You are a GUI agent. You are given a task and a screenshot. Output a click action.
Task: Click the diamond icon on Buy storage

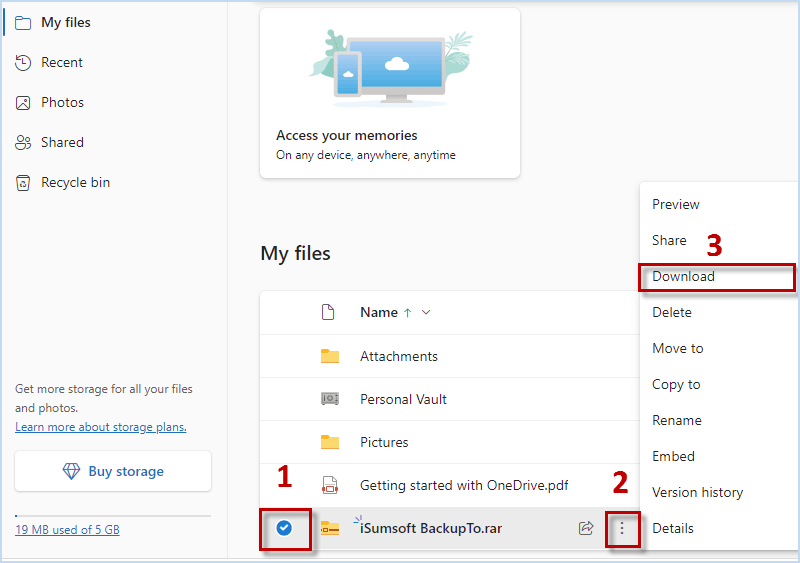pyautogui.click(x=71, y=471)
